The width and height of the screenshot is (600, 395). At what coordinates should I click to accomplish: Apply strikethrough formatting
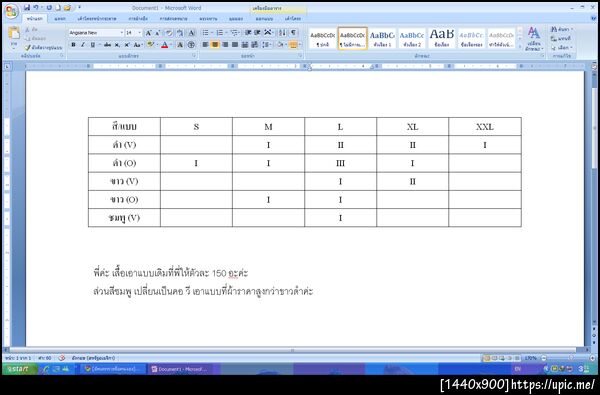click(x=108, y=45)
